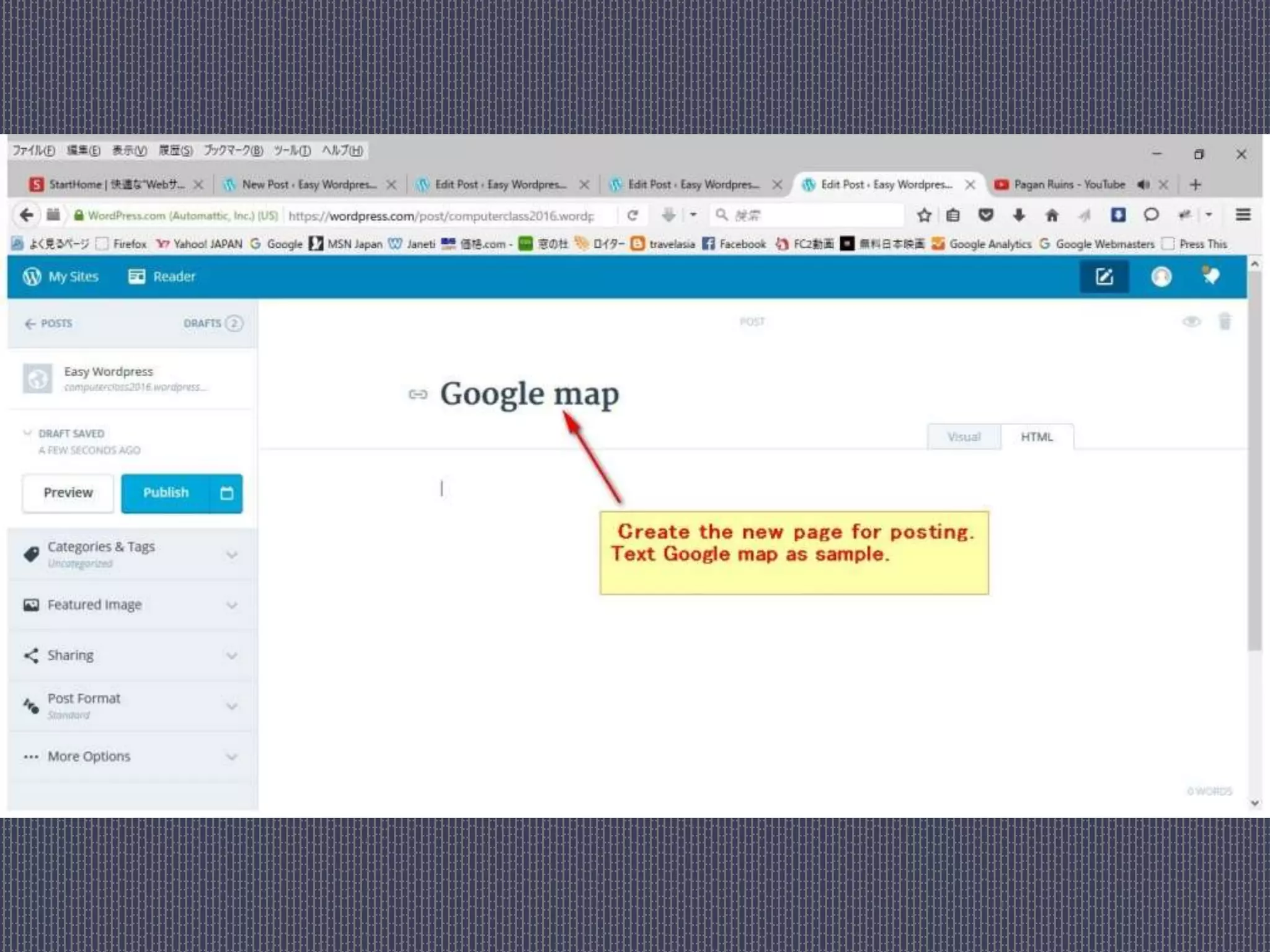The image size is (1270, 952).
Task: Open a new browser tab
Action: click(x=1196, y=185)
